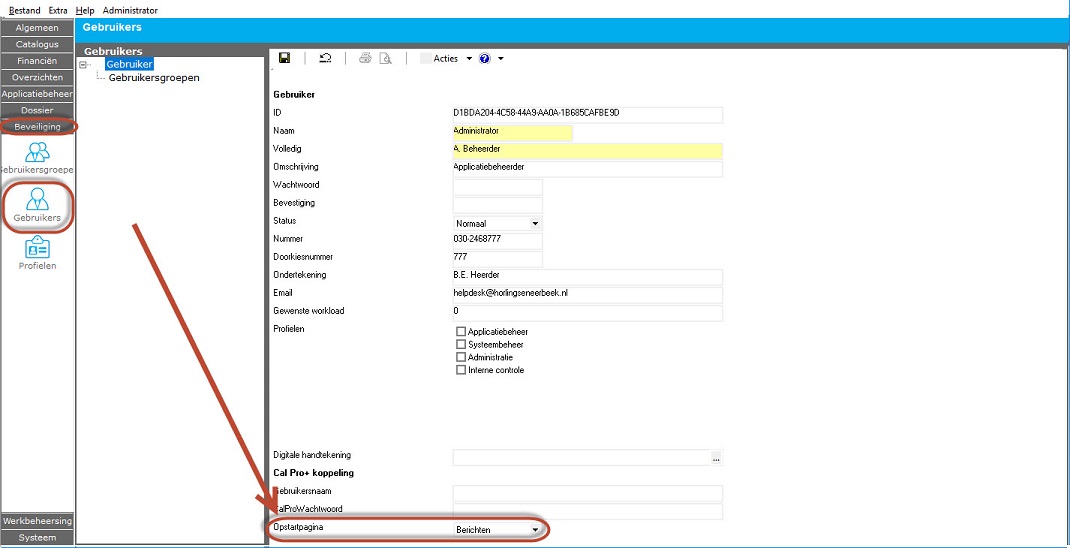
Task: Open the Bestand menu
Action: tap(25, 10)
